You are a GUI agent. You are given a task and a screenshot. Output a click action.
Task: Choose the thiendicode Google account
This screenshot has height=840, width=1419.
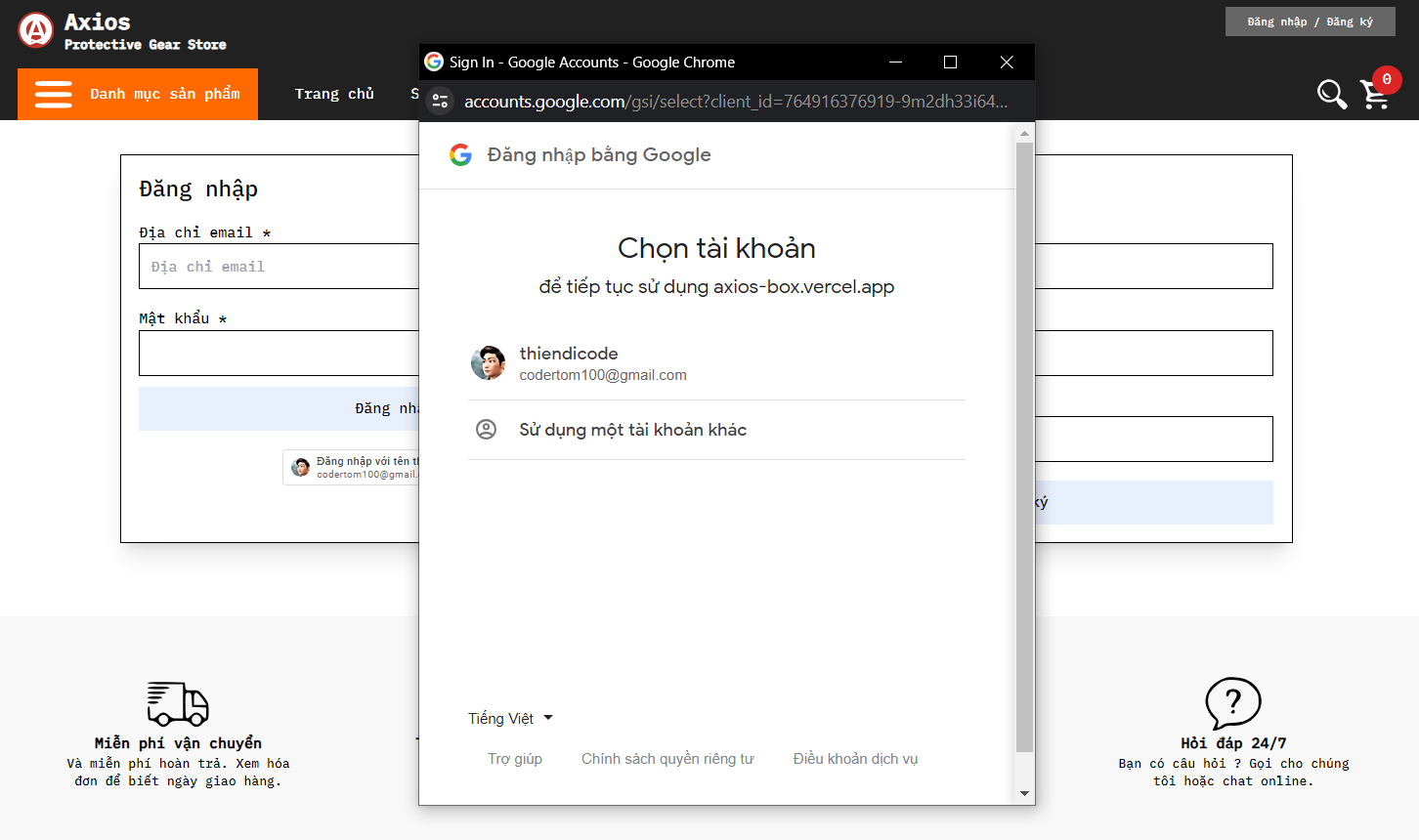(x=716, y=363)
